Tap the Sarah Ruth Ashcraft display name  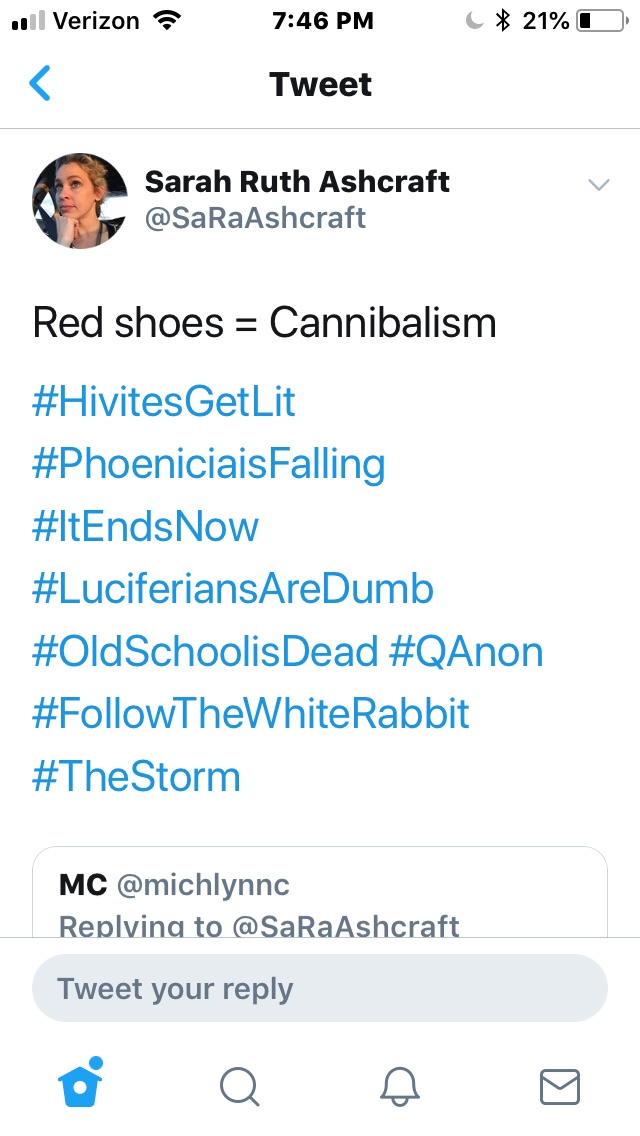coord(297,181)
